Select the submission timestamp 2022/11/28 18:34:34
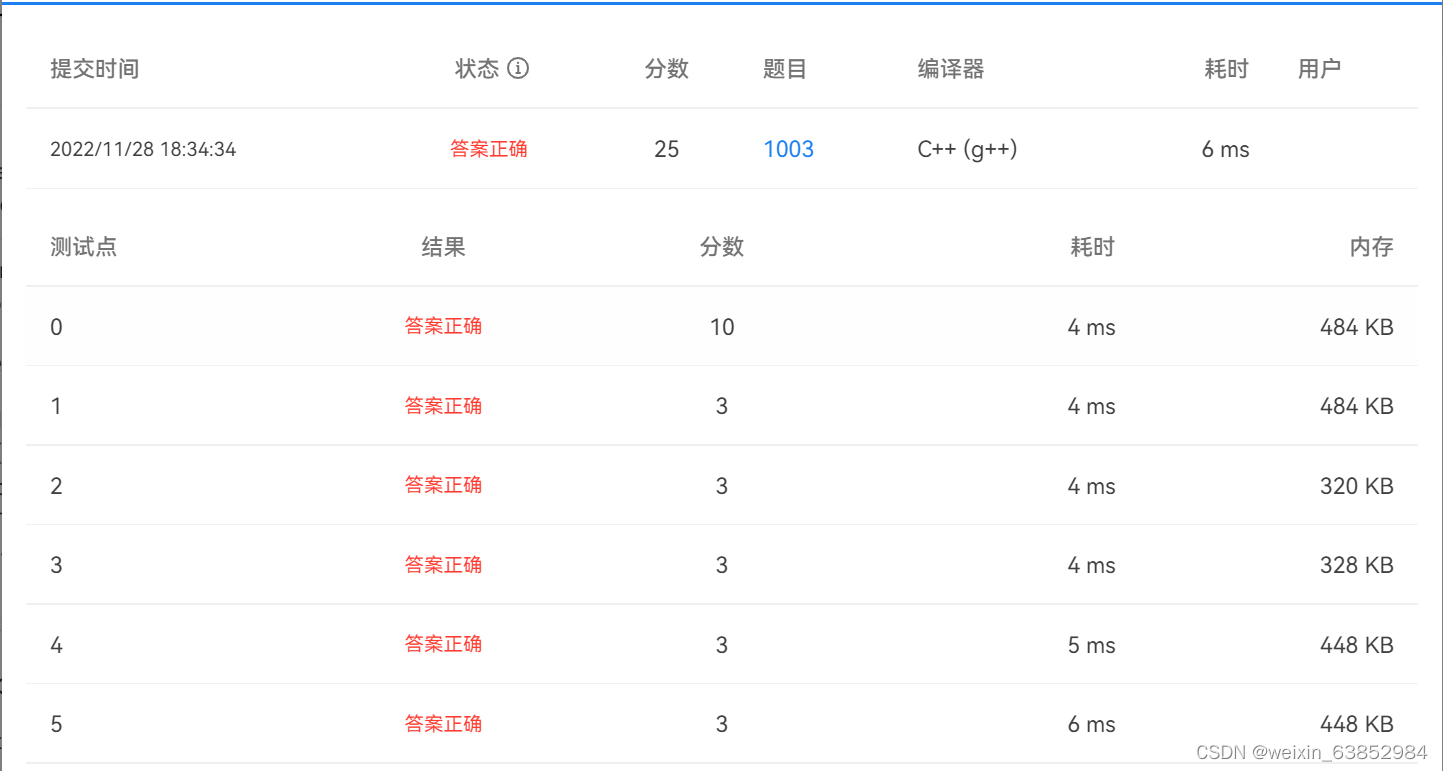This screenshot has width=1443, height=771. click(143, 148)
